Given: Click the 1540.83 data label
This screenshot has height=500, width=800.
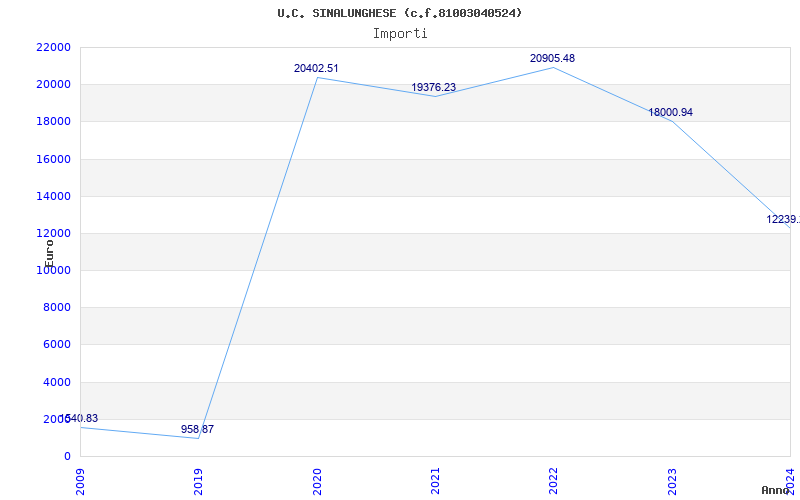Looking at the screenshot, I should tap(79, 418).
